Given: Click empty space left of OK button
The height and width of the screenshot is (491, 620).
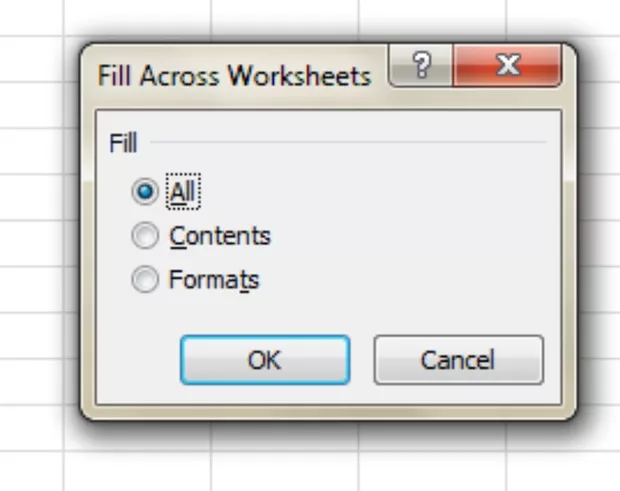Looking at the screenshot, I should pos(135,360).
